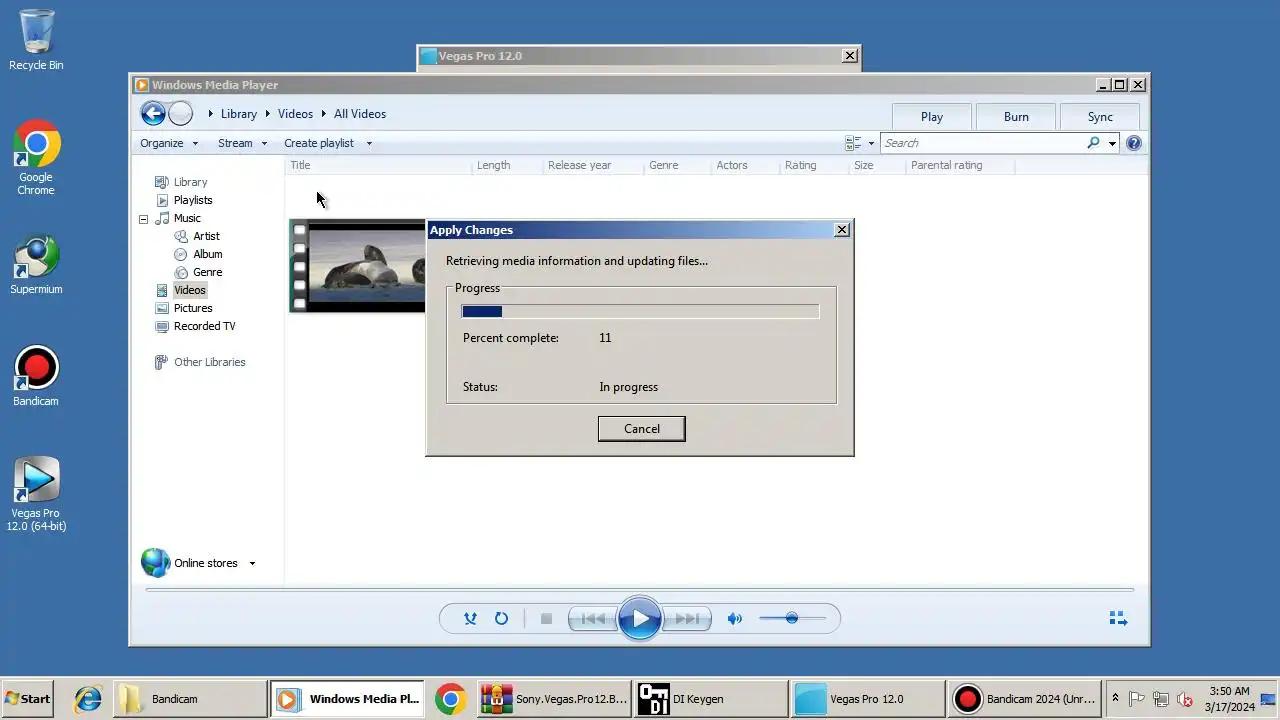The height and width of the screenshot is (720, 1280).
Task: Close the Apply Changes dialog
Action: 842,230
